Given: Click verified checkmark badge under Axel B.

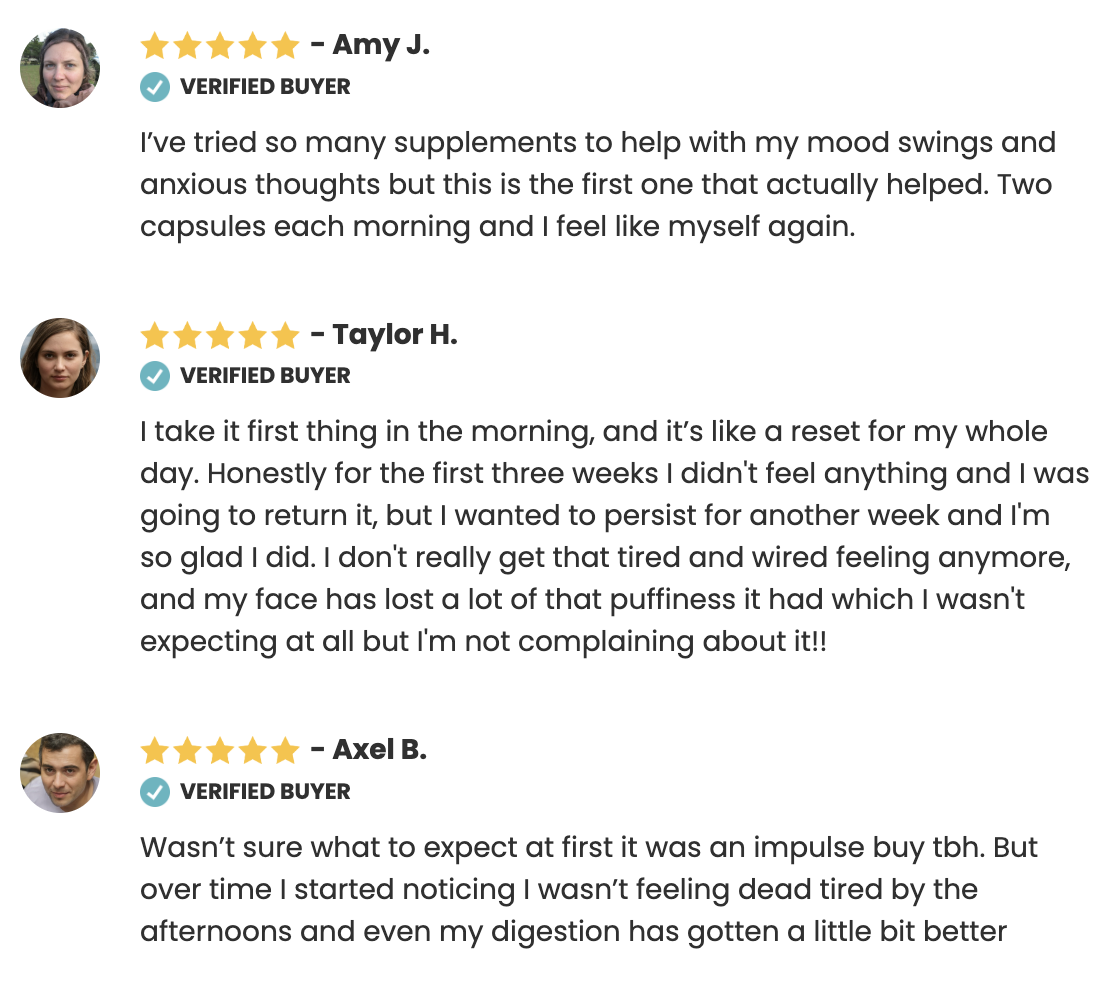Looking at the screenshot, I should click(x=154, y=792).
